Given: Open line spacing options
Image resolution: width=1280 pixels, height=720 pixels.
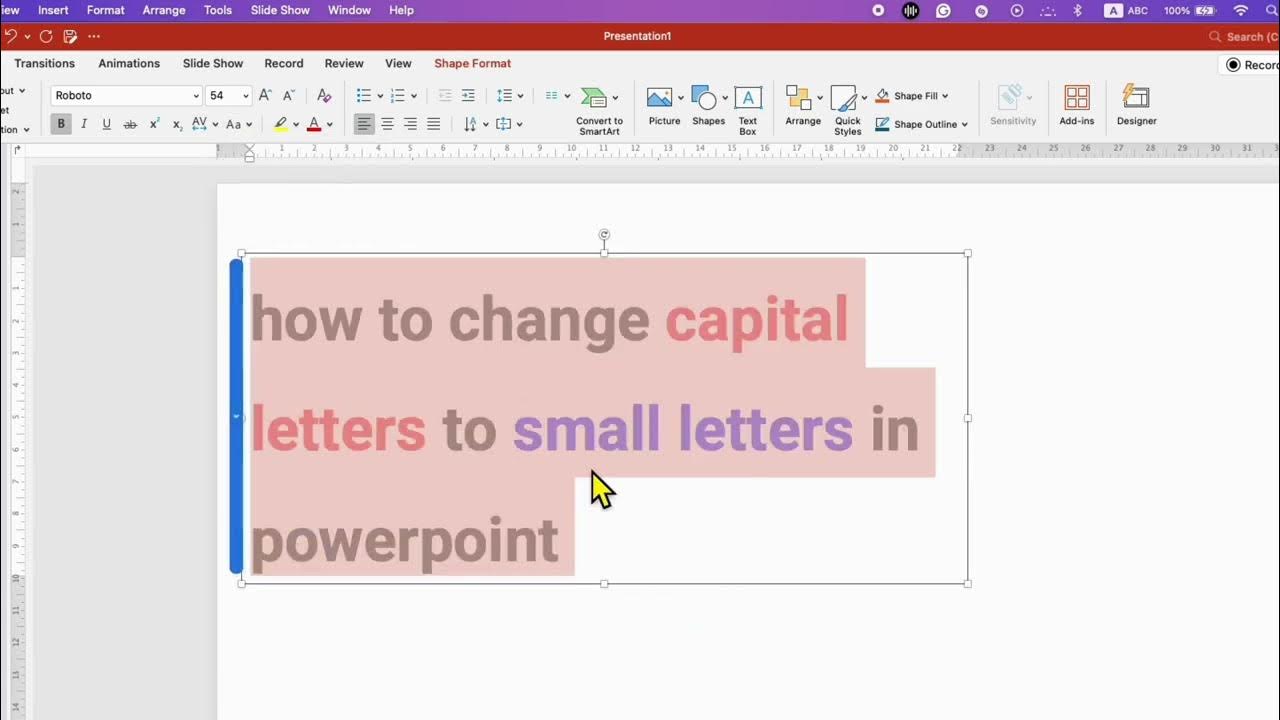Looking at the screenshot, I should (510, 95).
